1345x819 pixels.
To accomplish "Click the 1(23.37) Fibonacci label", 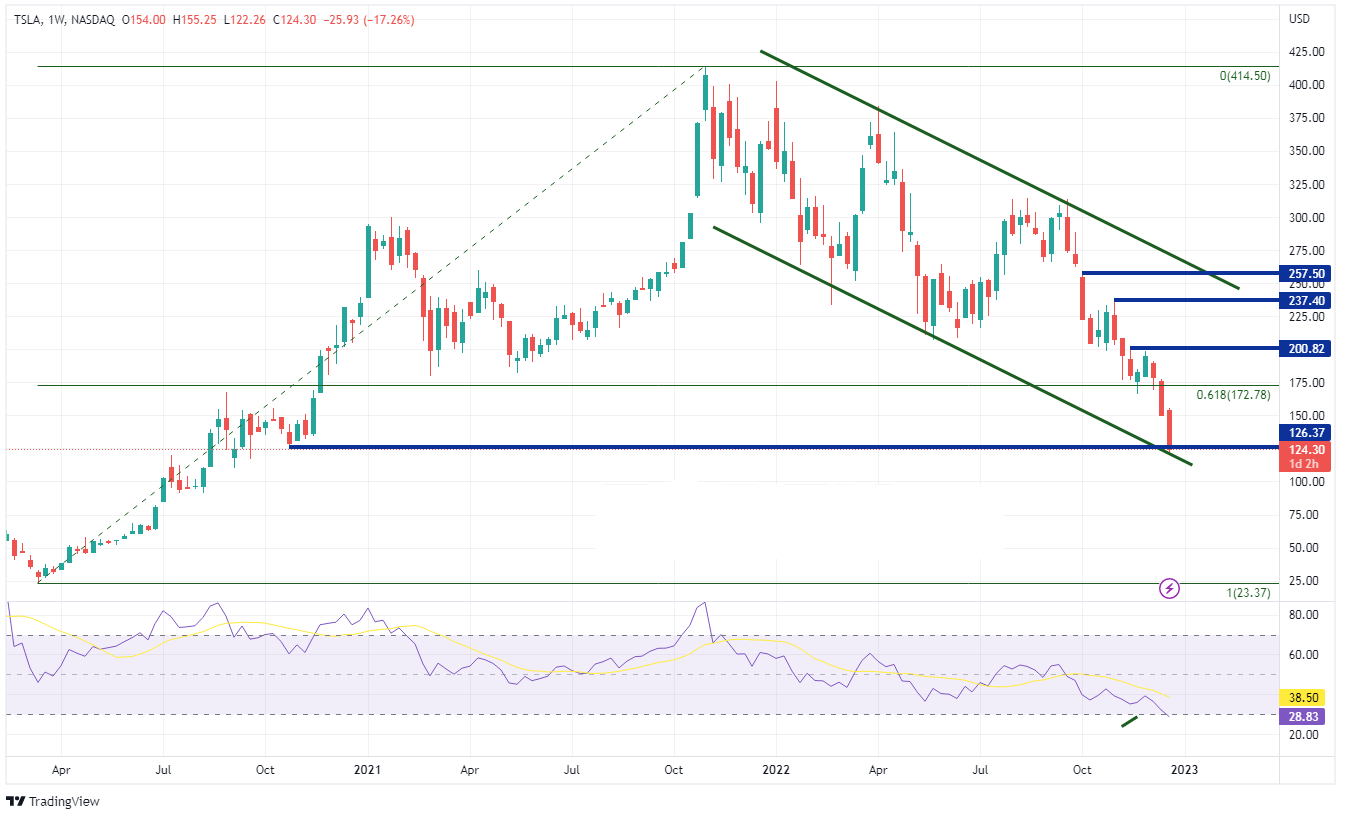I will point(1248,593).
